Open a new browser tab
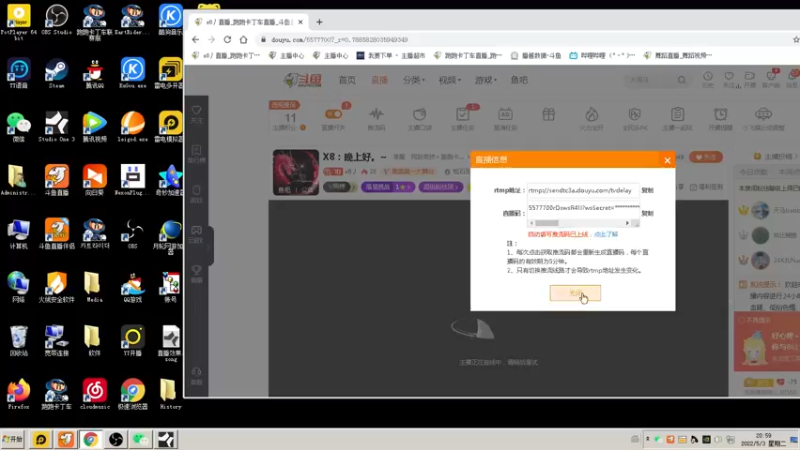The image size is (800, 450). [x=319, y=22]
